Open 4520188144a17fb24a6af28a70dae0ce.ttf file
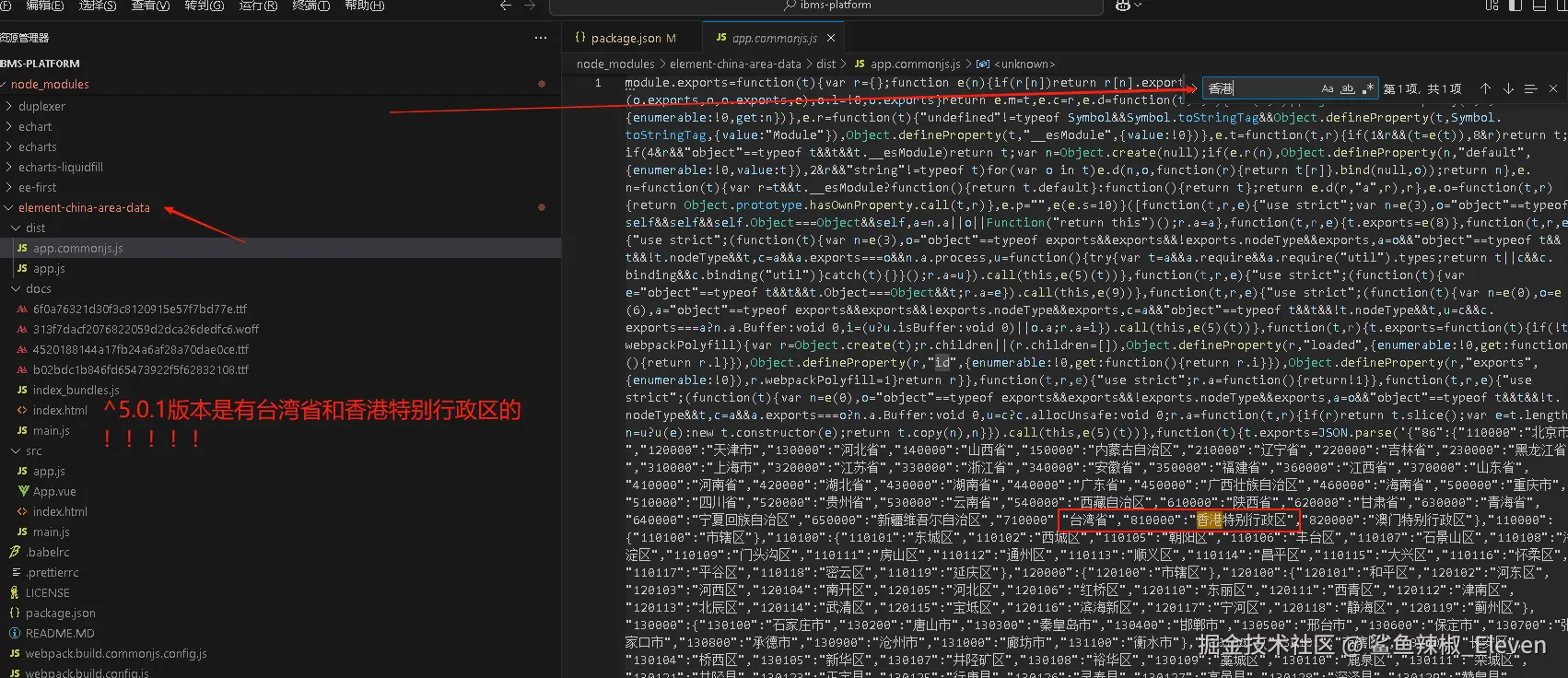 (x=280, y=349)
